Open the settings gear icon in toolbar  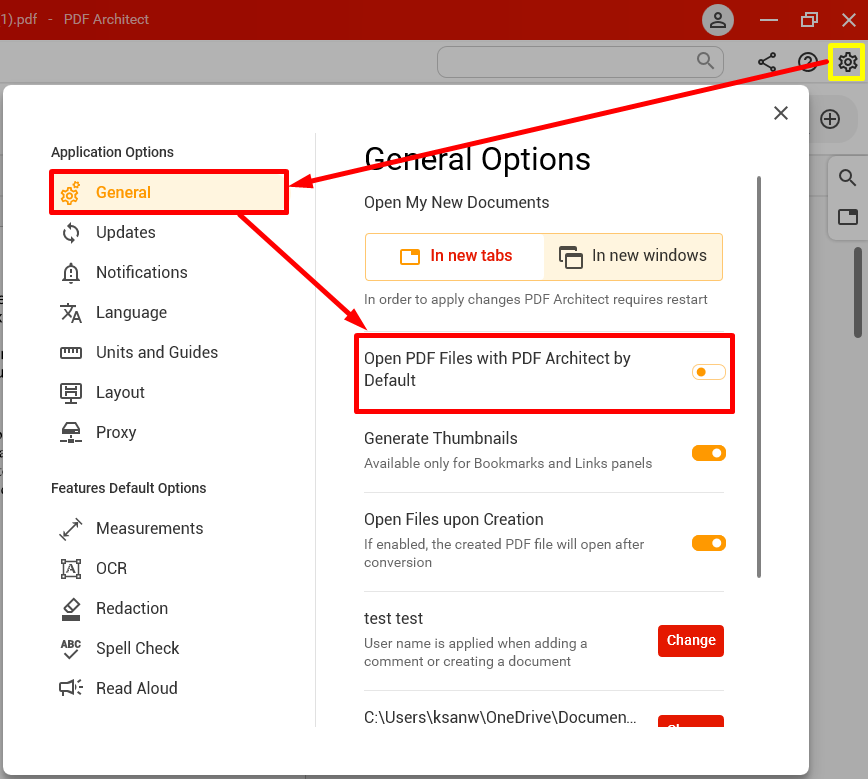click(x=847, y=61)
